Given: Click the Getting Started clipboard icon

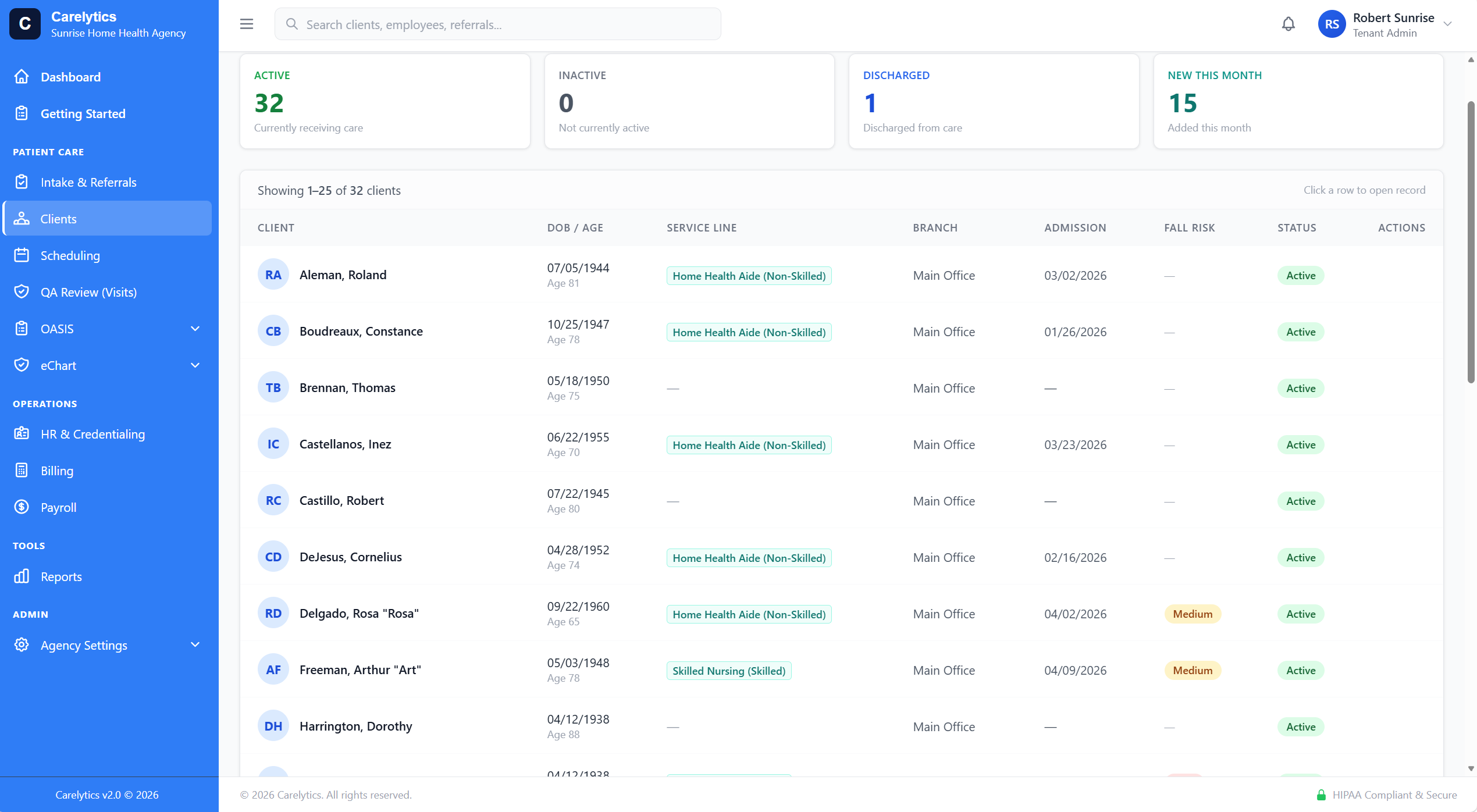Looking at the screenshot, I should (x=22, y=113).
